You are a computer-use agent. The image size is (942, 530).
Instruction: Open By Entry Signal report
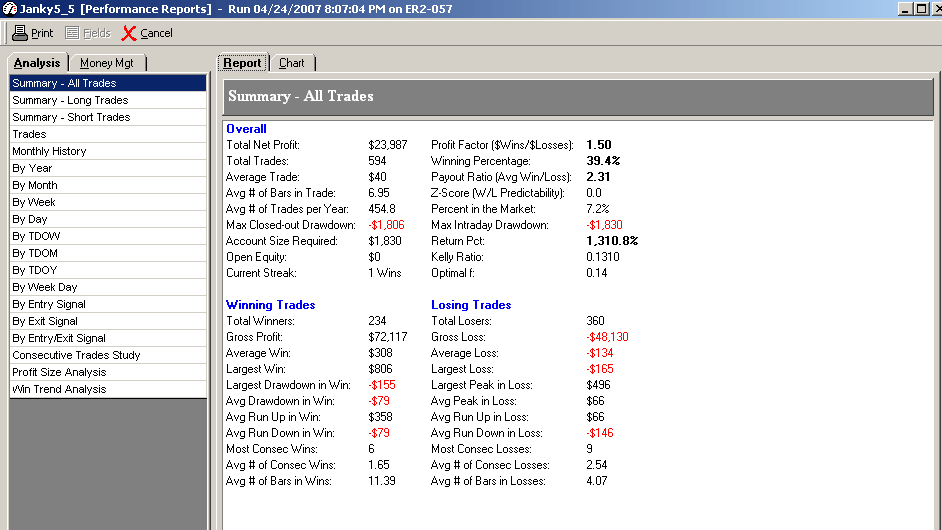[x=108, y=304]
